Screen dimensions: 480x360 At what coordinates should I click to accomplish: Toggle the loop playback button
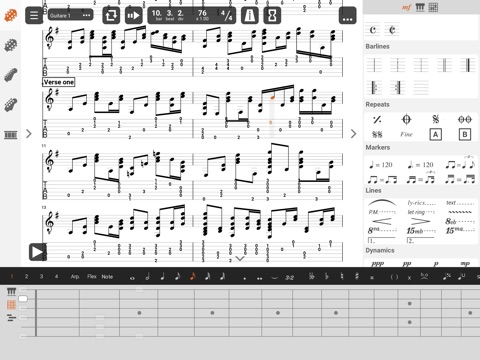[111, 15]
